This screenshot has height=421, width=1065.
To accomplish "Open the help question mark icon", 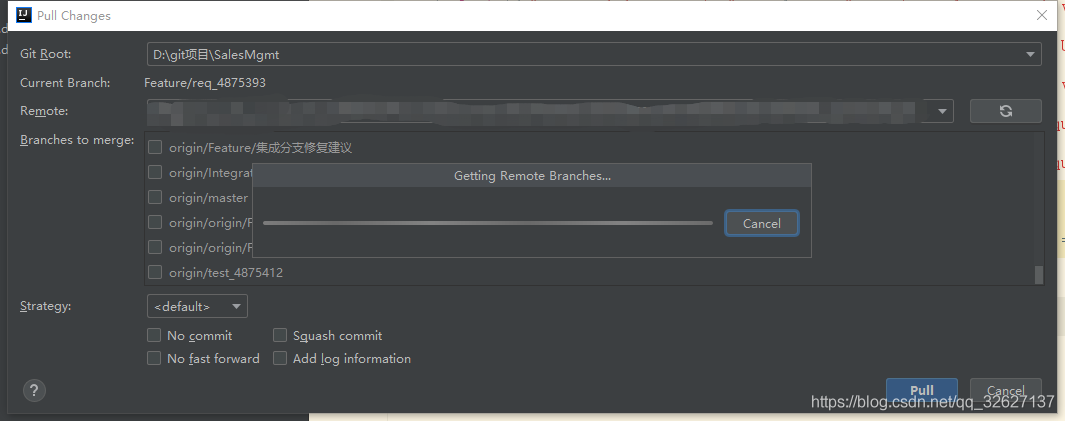I will coord(34,390).
